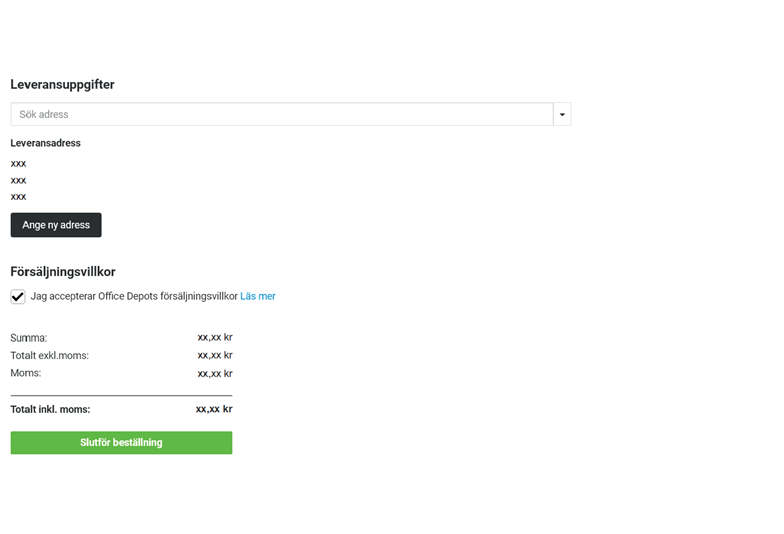Click the green Slutför beställning button
The image size is (784, 534).
pos(121,443)
